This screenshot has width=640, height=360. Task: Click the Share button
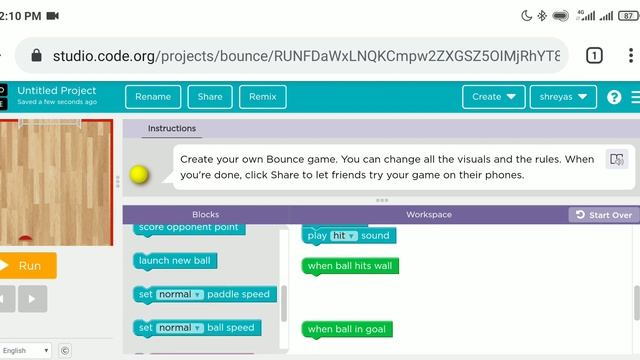[x=210, y=97]
